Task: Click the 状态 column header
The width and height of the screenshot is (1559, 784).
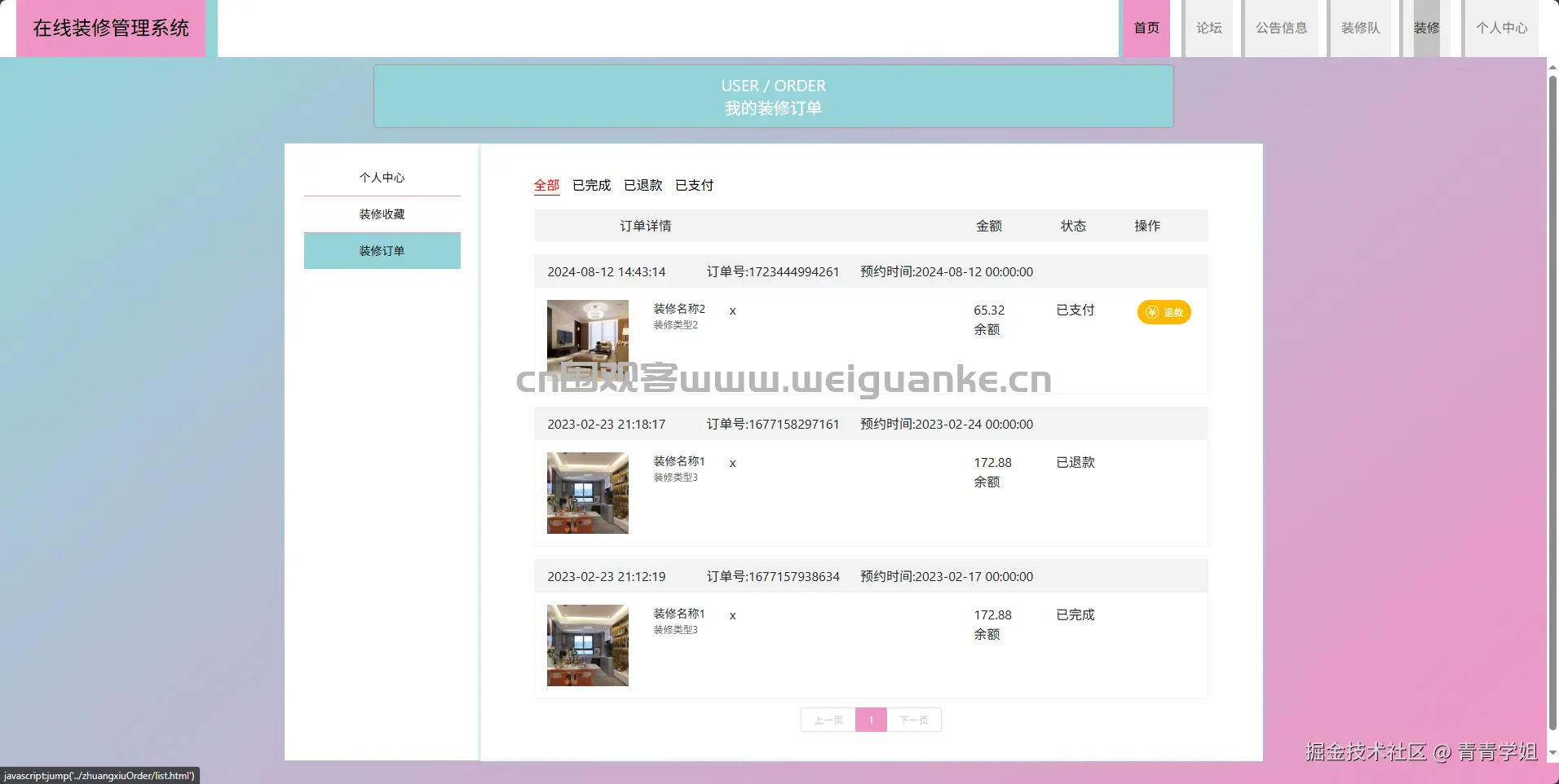Action: 1073,226
